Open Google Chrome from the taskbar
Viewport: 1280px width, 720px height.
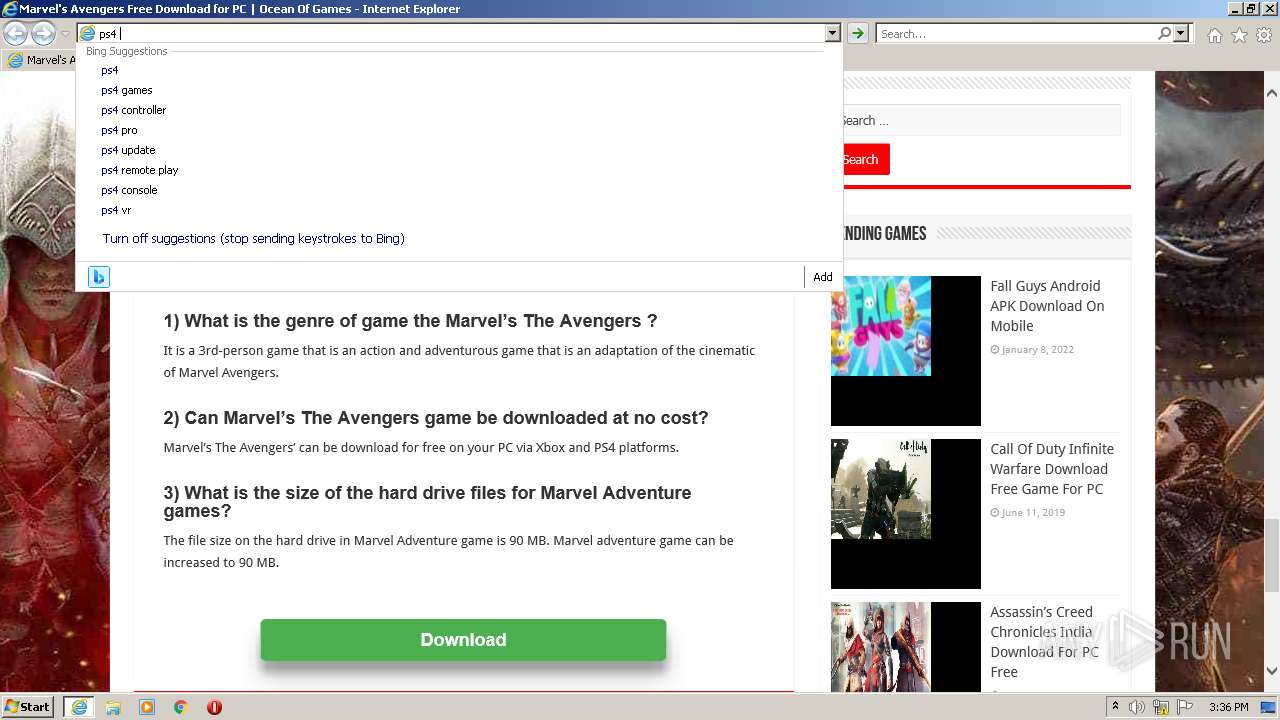pos(181,707)
